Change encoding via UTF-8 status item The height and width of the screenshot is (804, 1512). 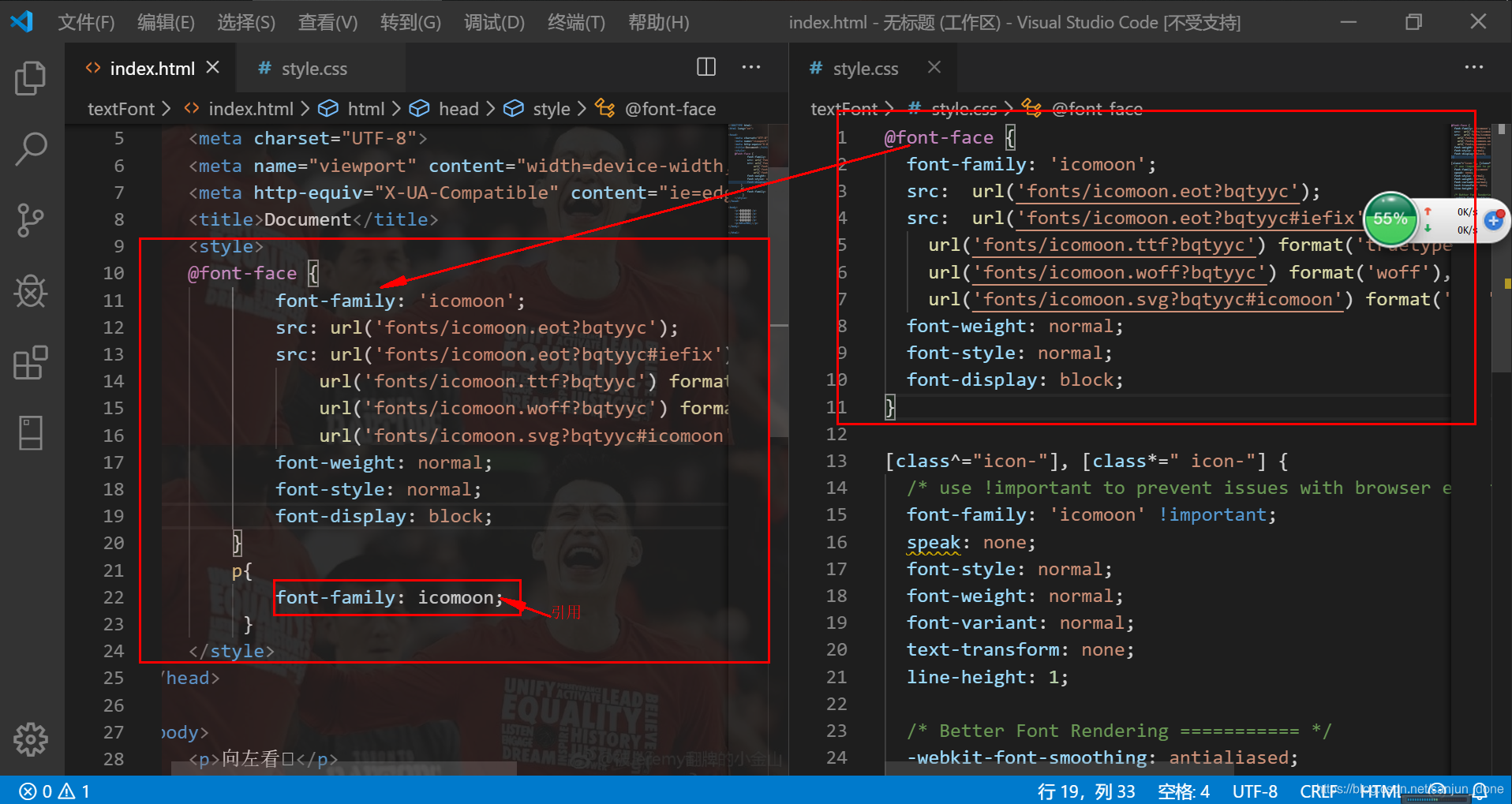coord(1255,791)
